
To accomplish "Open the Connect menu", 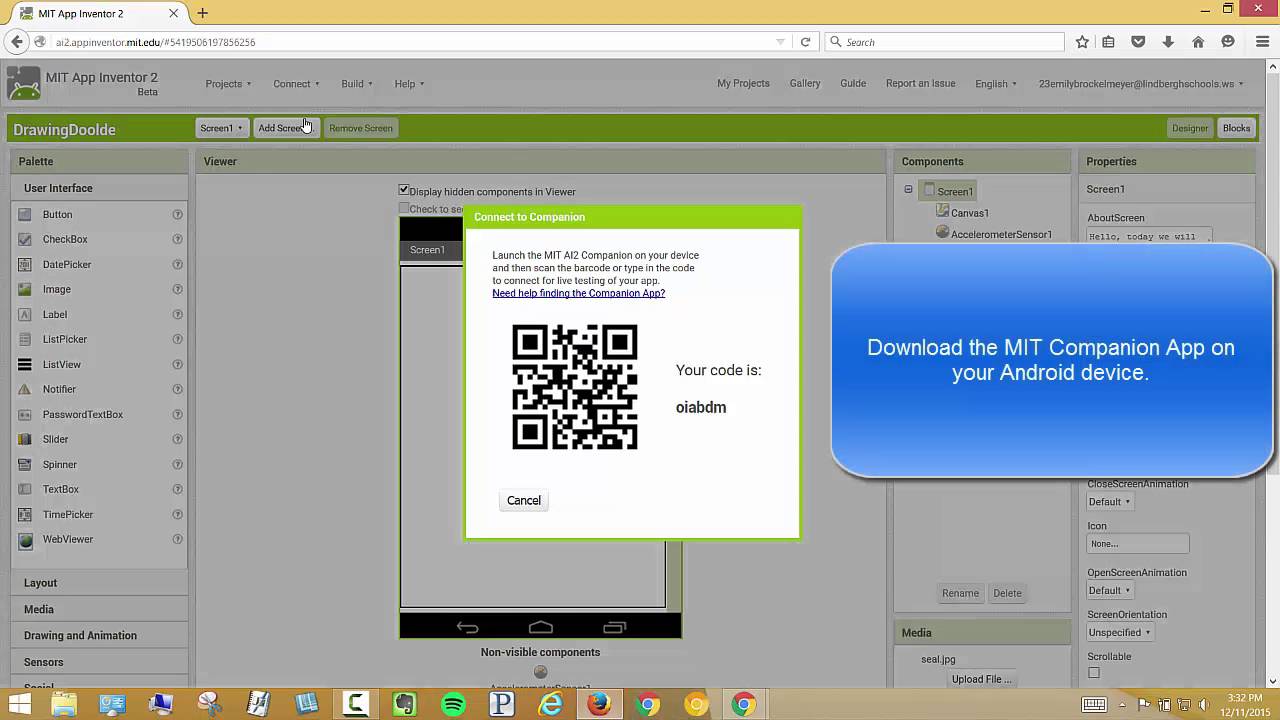I will tap(296, 84).
